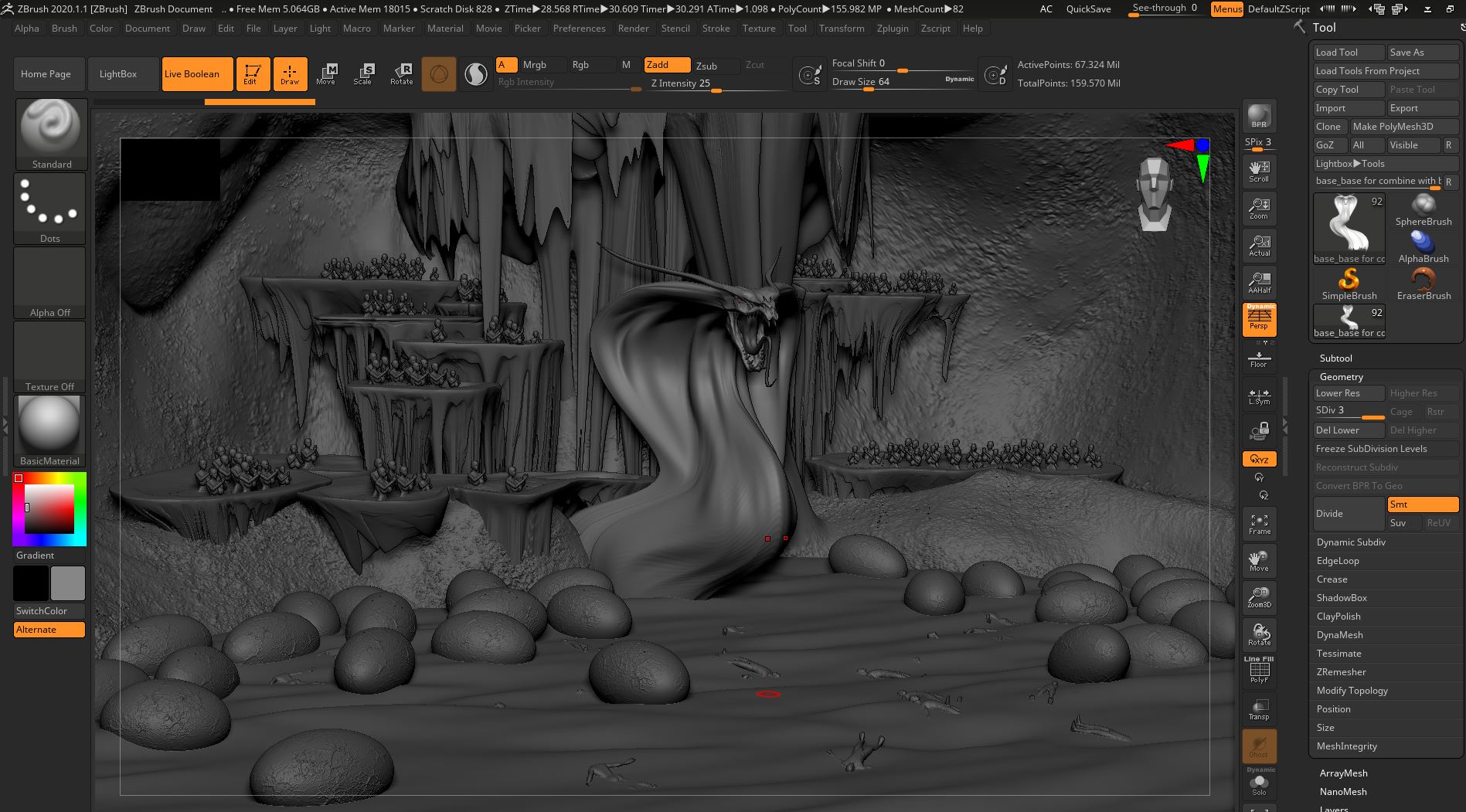Open the Zplugin menu
Image resolution: width=1466 pixels, height=812 pixels.
click(893, 29)
